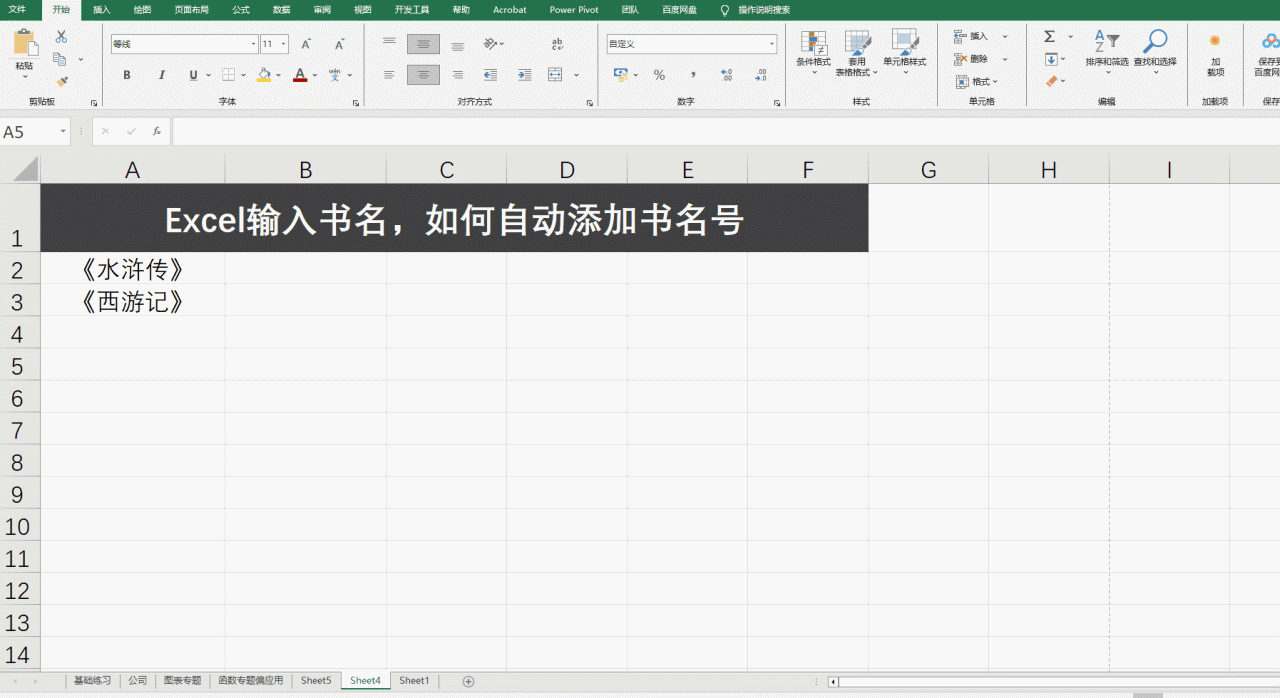
Task: Open the number format dropdown (自定义)
Action: (772, 44)
